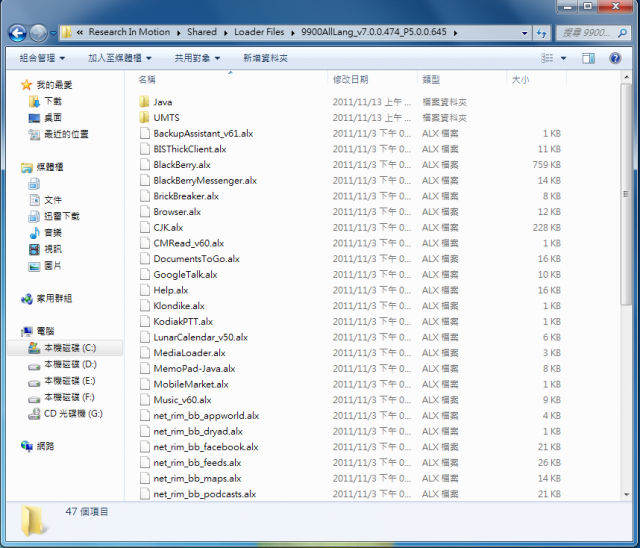Select net_rim_bb_facebook.alx file
Viewport: 640px width, 548px height.
[x=206, y=447]
